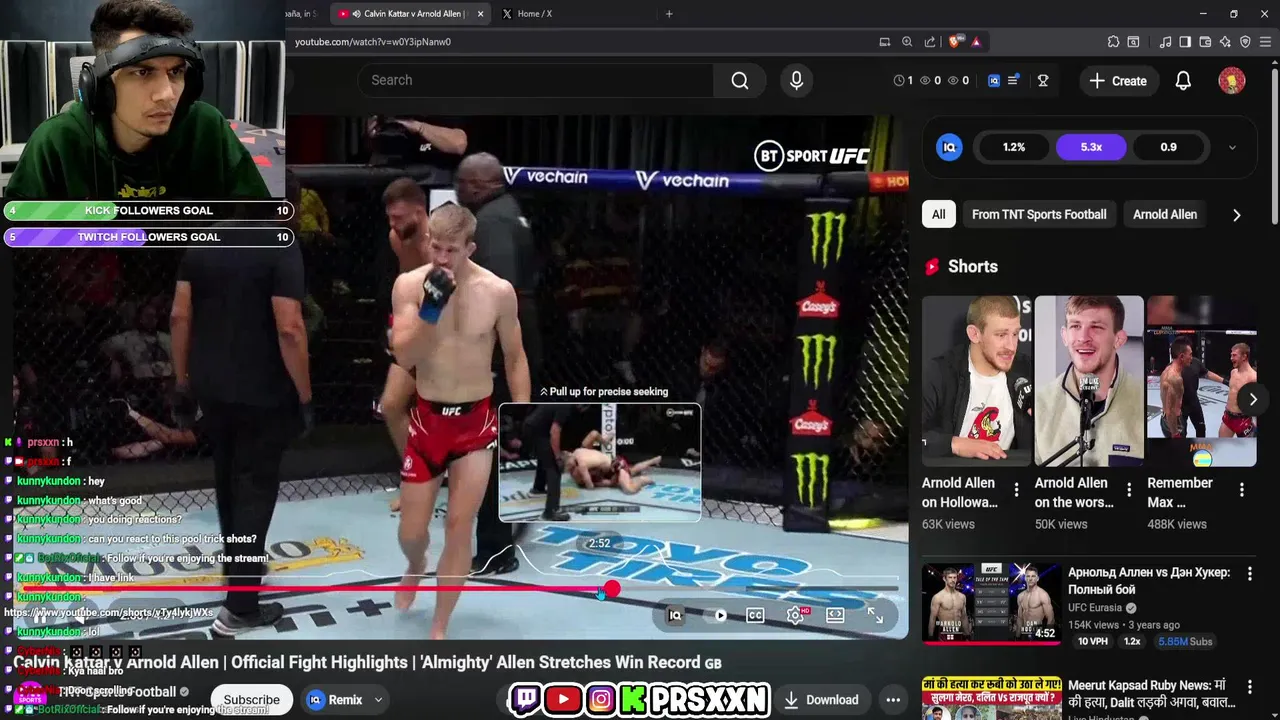Close the Calvin Kattar v Arnold Allen tab
Screen dimensions: 1280x720
481,14
